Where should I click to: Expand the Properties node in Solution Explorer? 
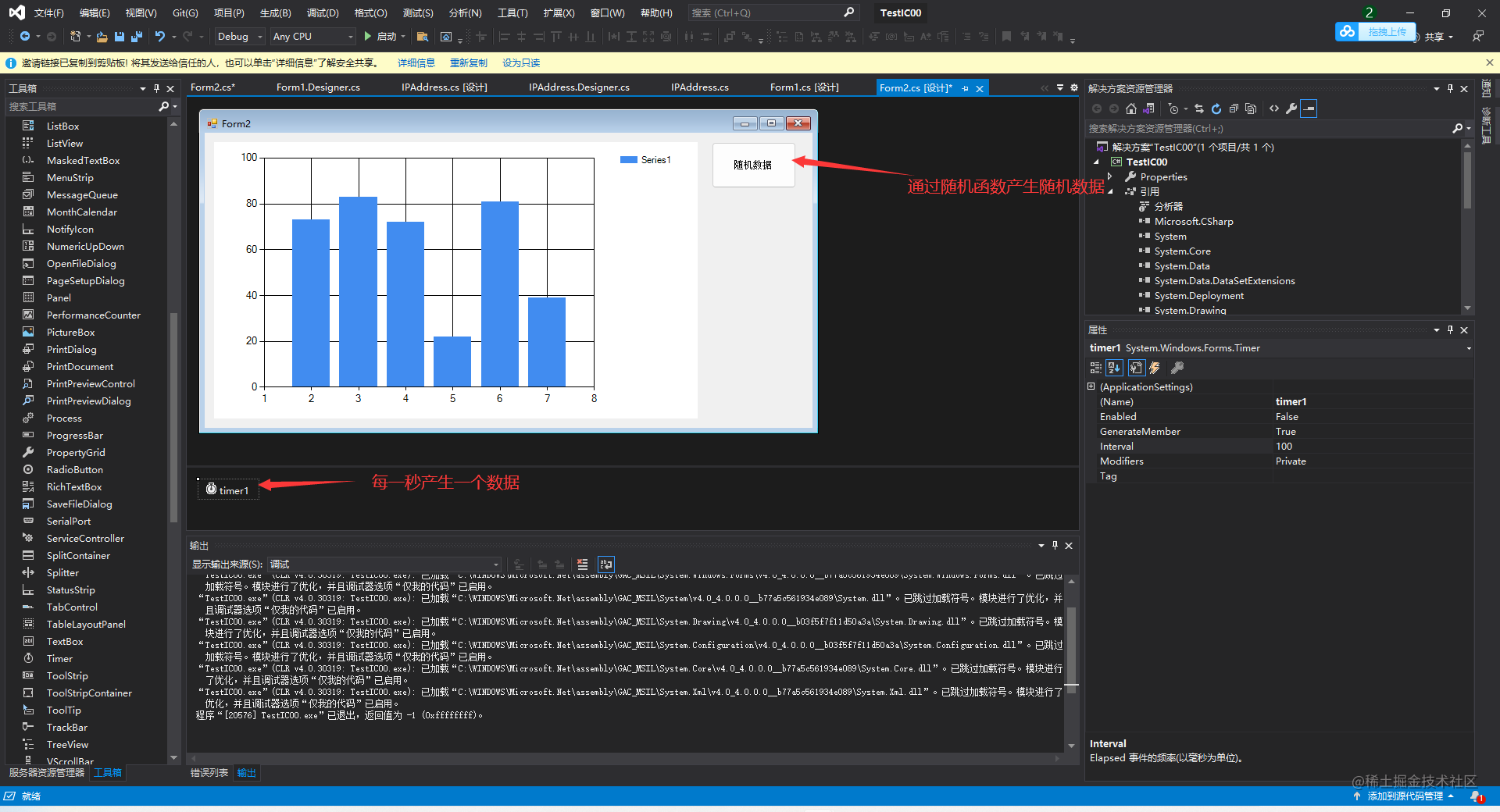click(x=1109, y=176)
